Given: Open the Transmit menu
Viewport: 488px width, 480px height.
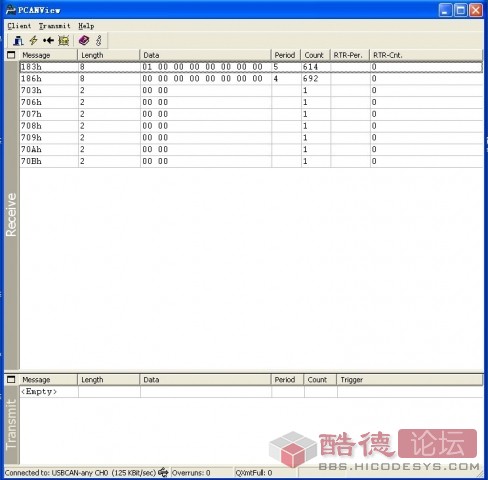Looking at the screenshot, I should point(55,26).
